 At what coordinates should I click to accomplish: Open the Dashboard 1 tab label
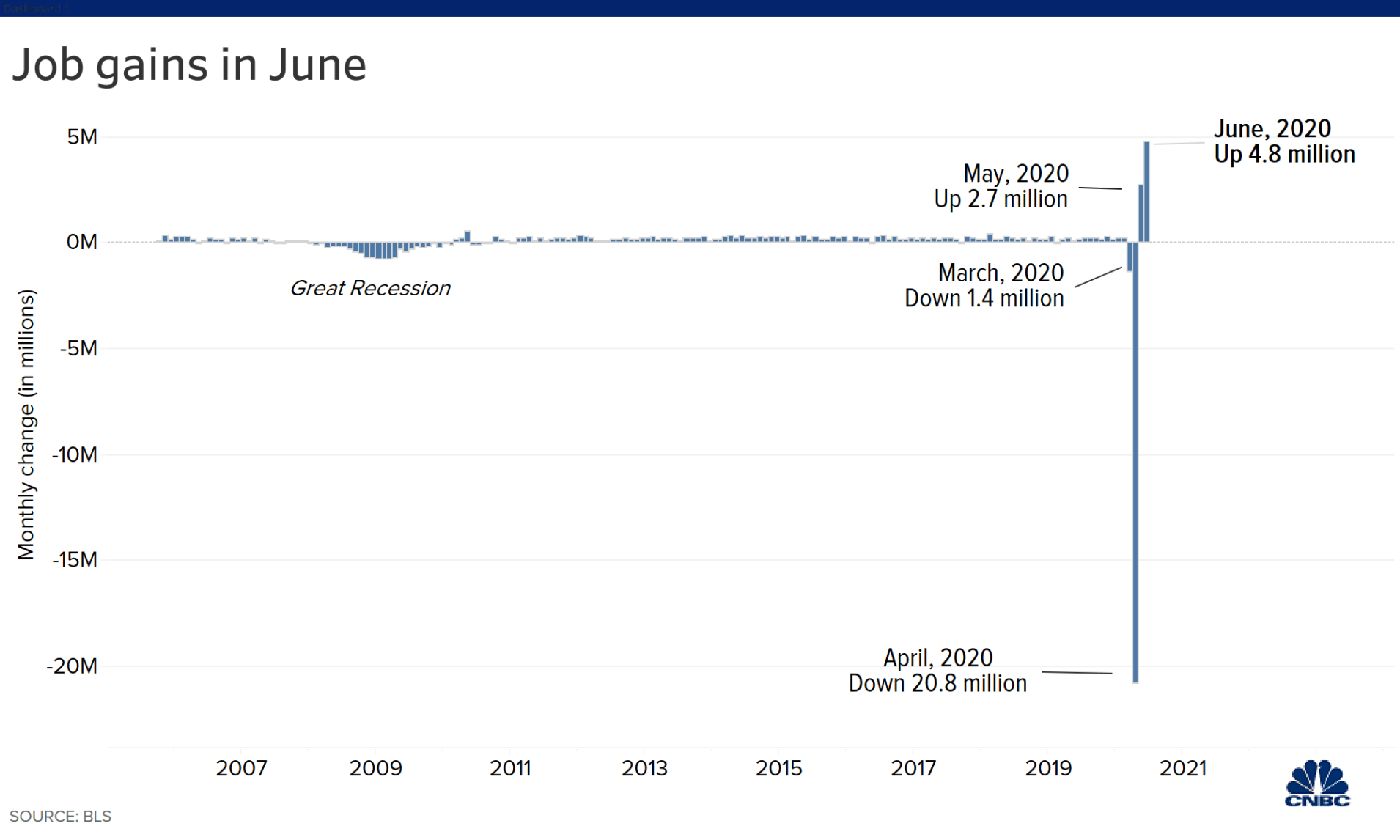37,9
